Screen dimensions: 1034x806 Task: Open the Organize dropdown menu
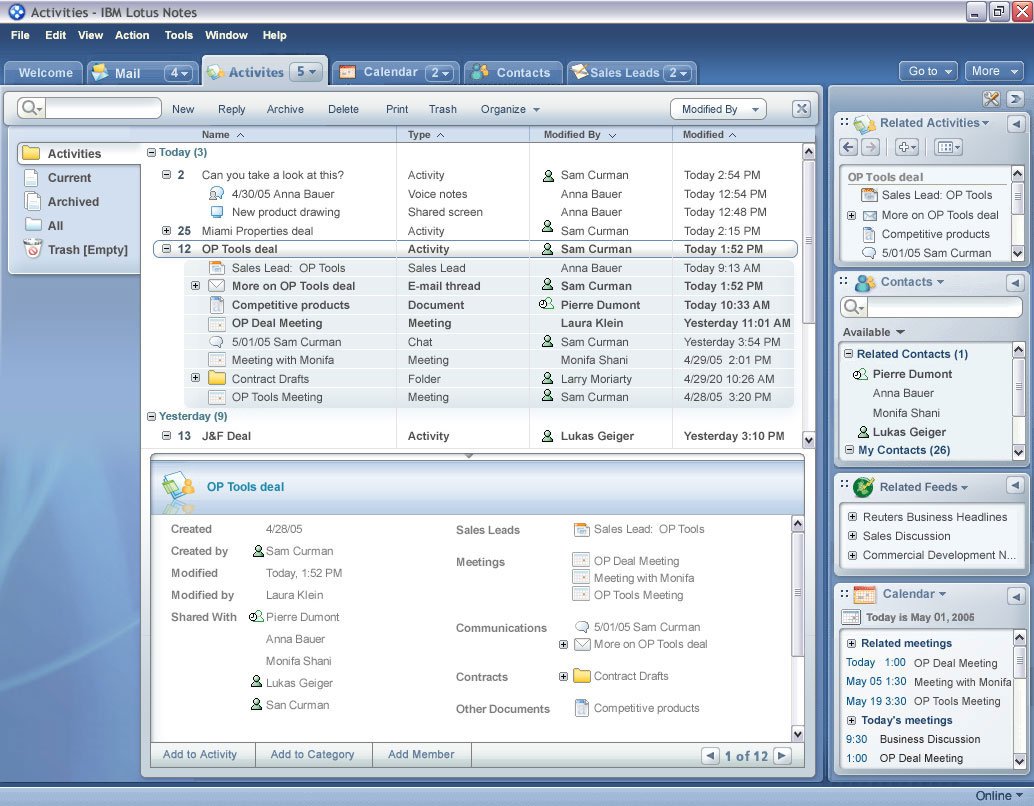coord(510,109)
